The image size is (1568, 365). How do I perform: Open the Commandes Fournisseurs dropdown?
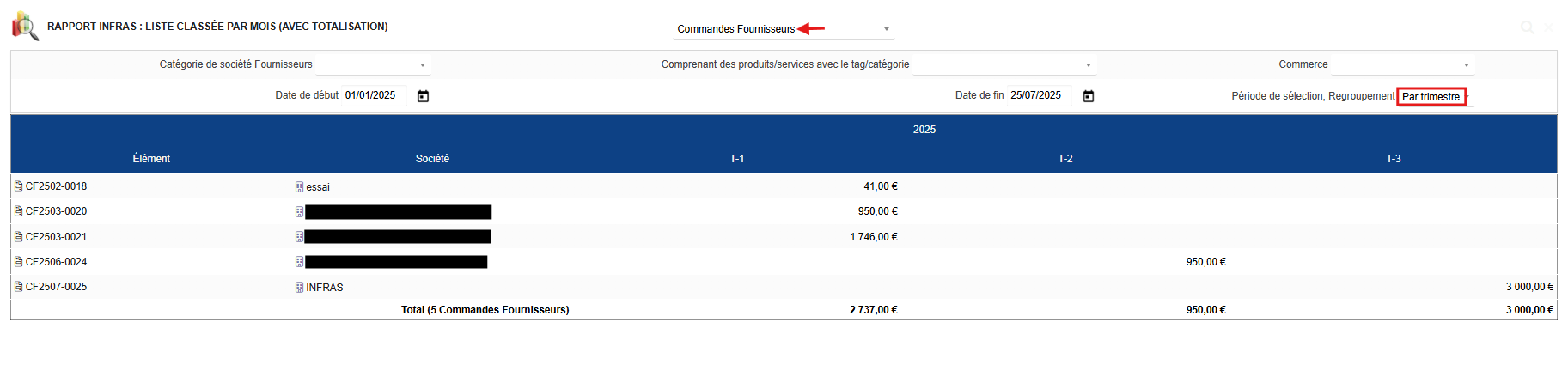tap(783, 29)
